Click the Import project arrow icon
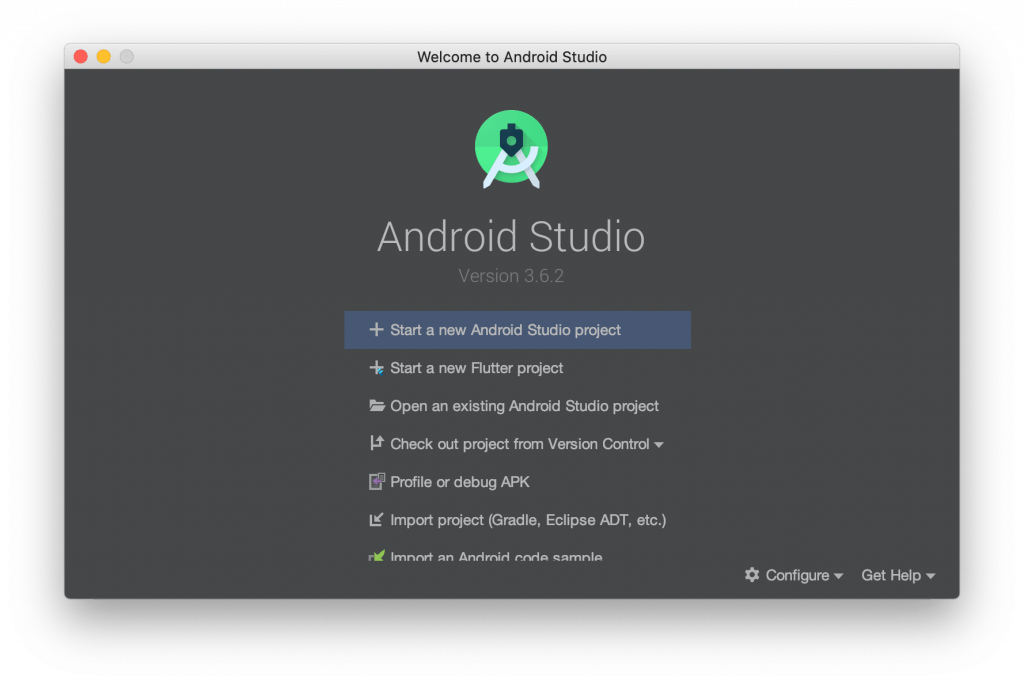Viewport: 1024px width, 684px height. (x=376, y=519)
